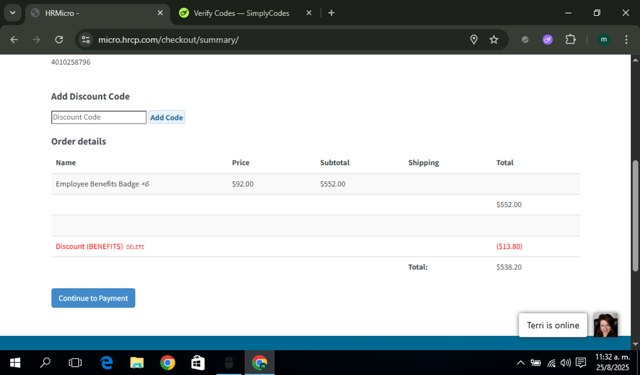
Task: Launch Microsoft Edge from taskbar
Action: (x=107, y=363)
